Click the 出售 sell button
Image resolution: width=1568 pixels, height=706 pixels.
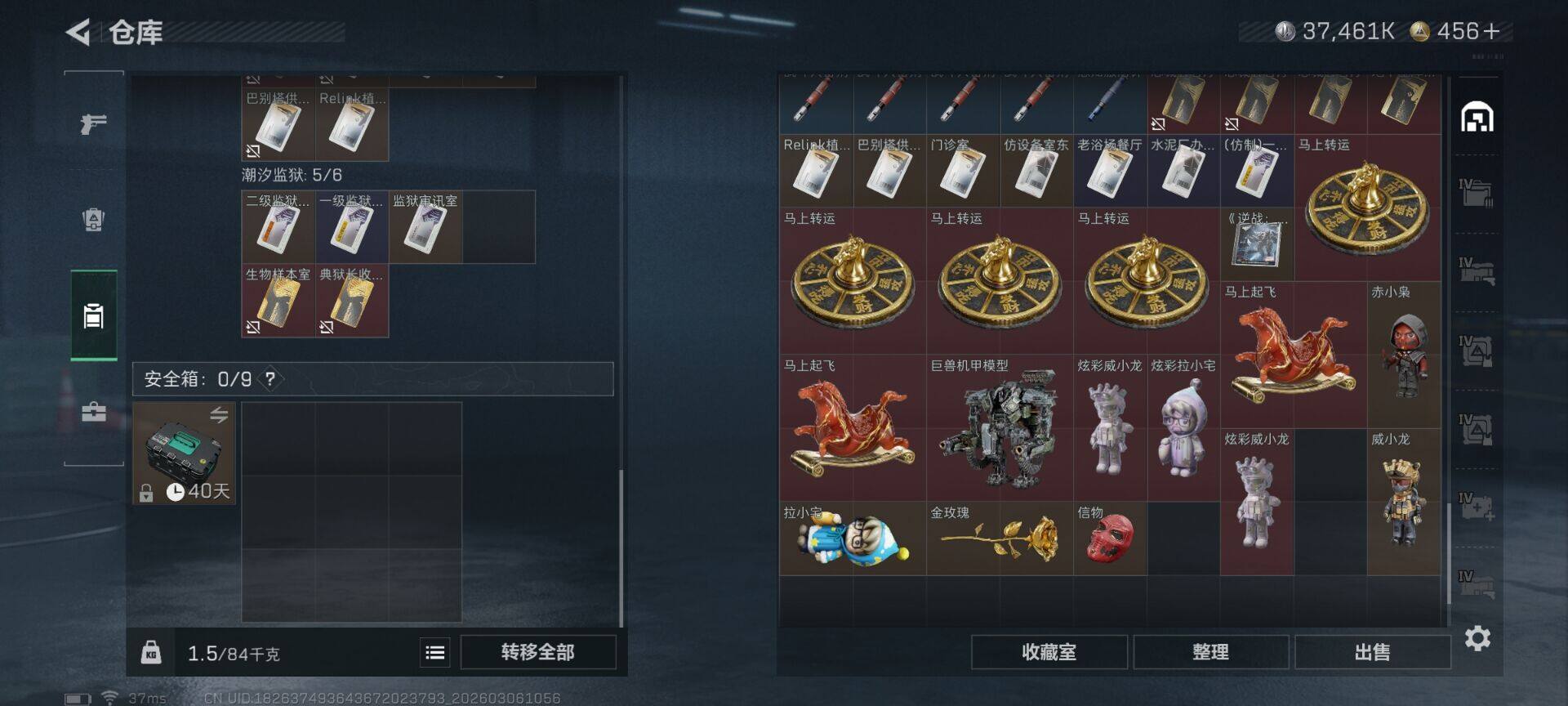1372,652
